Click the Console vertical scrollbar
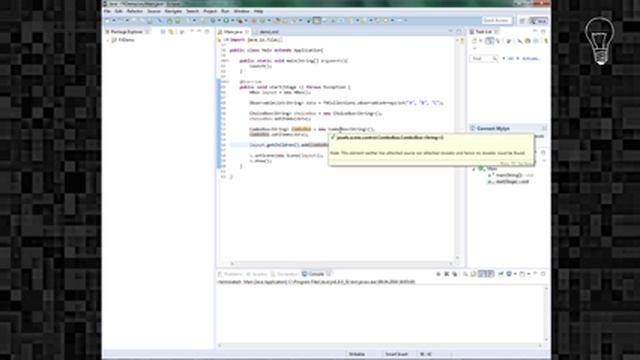The width and height of the screenshot is (640, 360). click(x=546, y=313)
